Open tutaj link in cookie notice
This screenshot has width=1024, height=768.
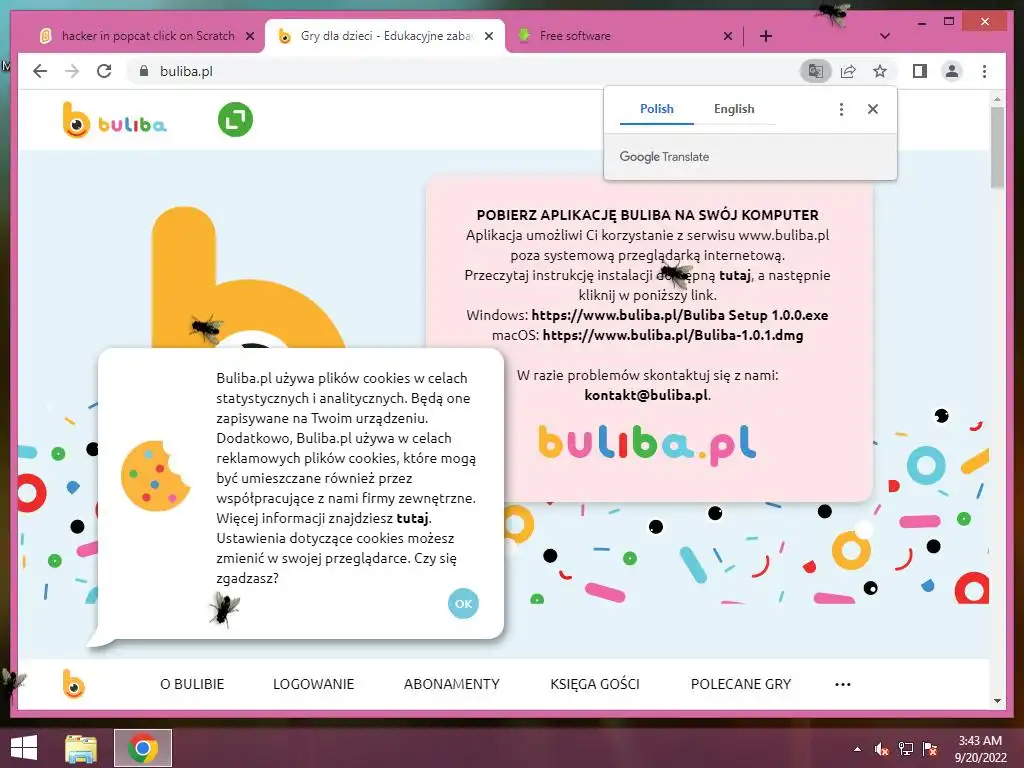click(412, 519)
